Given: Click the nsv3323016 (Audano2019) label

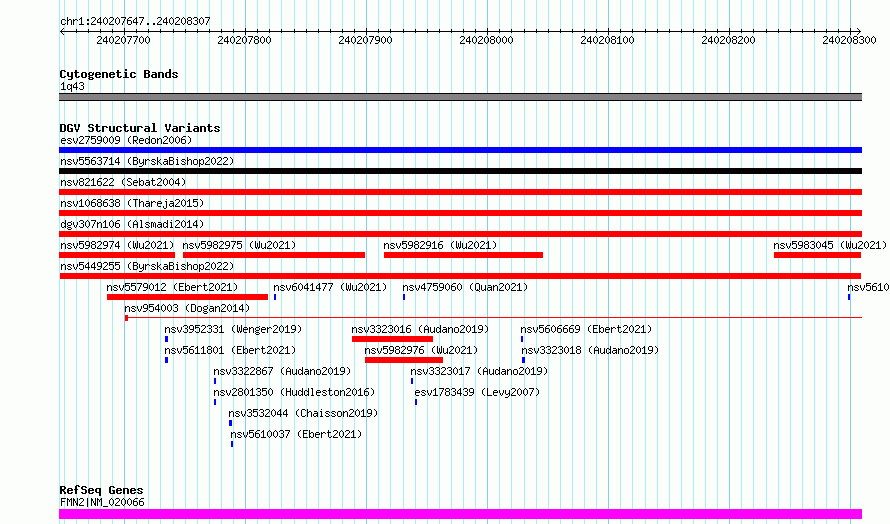Looking at the screenshot, I should (420, 329).
